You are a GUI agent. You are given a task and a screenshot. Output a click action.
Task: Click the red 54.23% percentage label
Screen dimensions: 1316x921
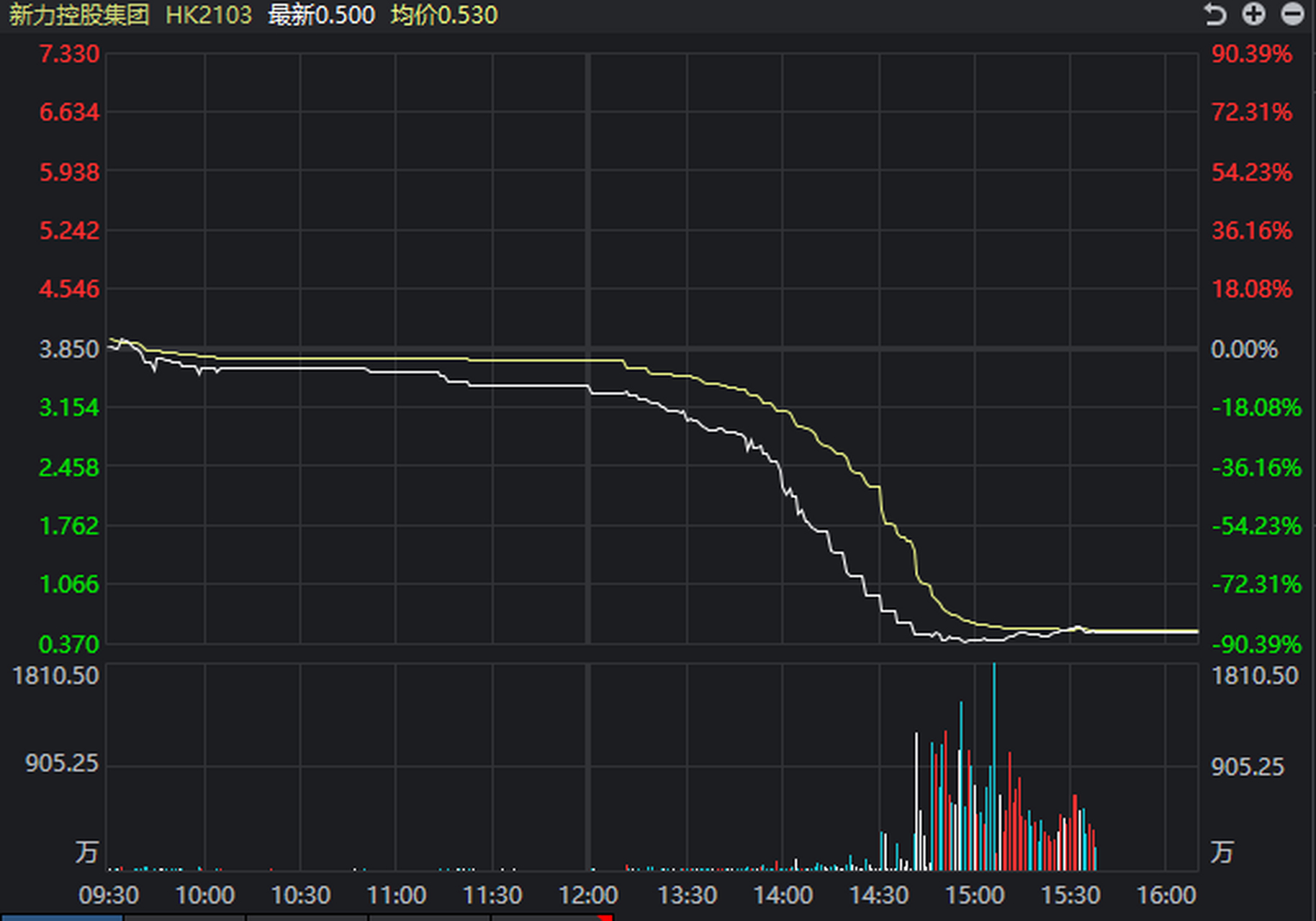(x=1252, y=172)
